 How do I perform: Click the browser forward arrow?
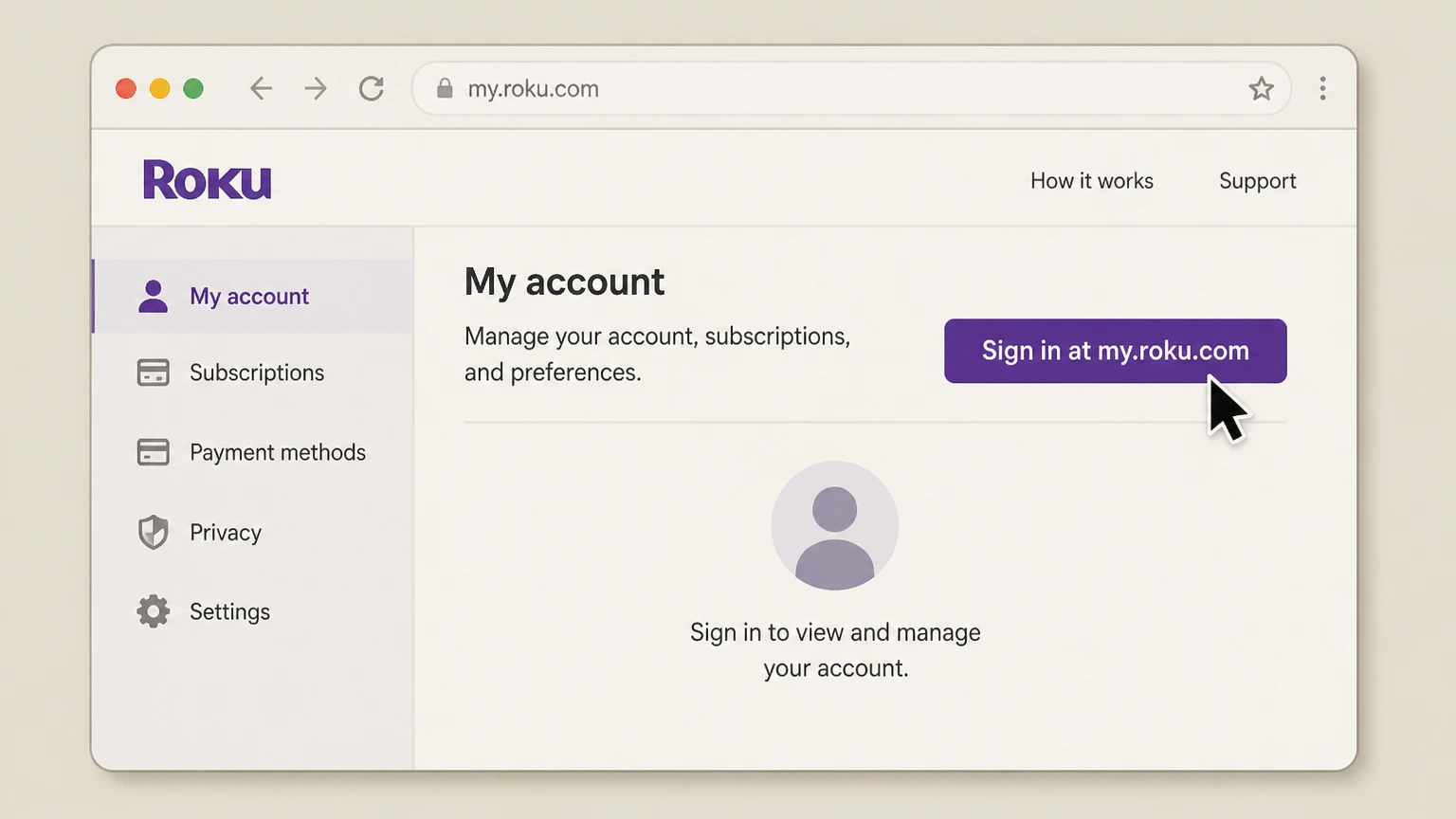pos(316,89)
